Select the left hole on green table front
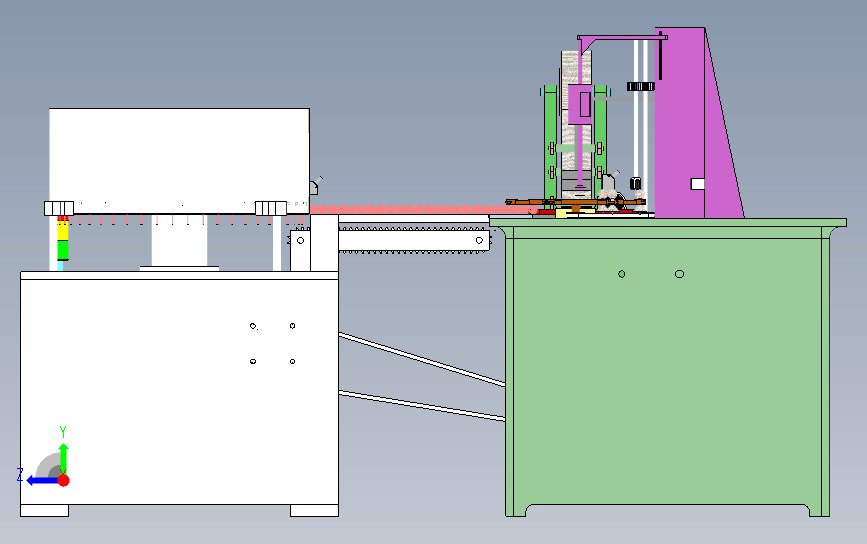 [621, 274]
